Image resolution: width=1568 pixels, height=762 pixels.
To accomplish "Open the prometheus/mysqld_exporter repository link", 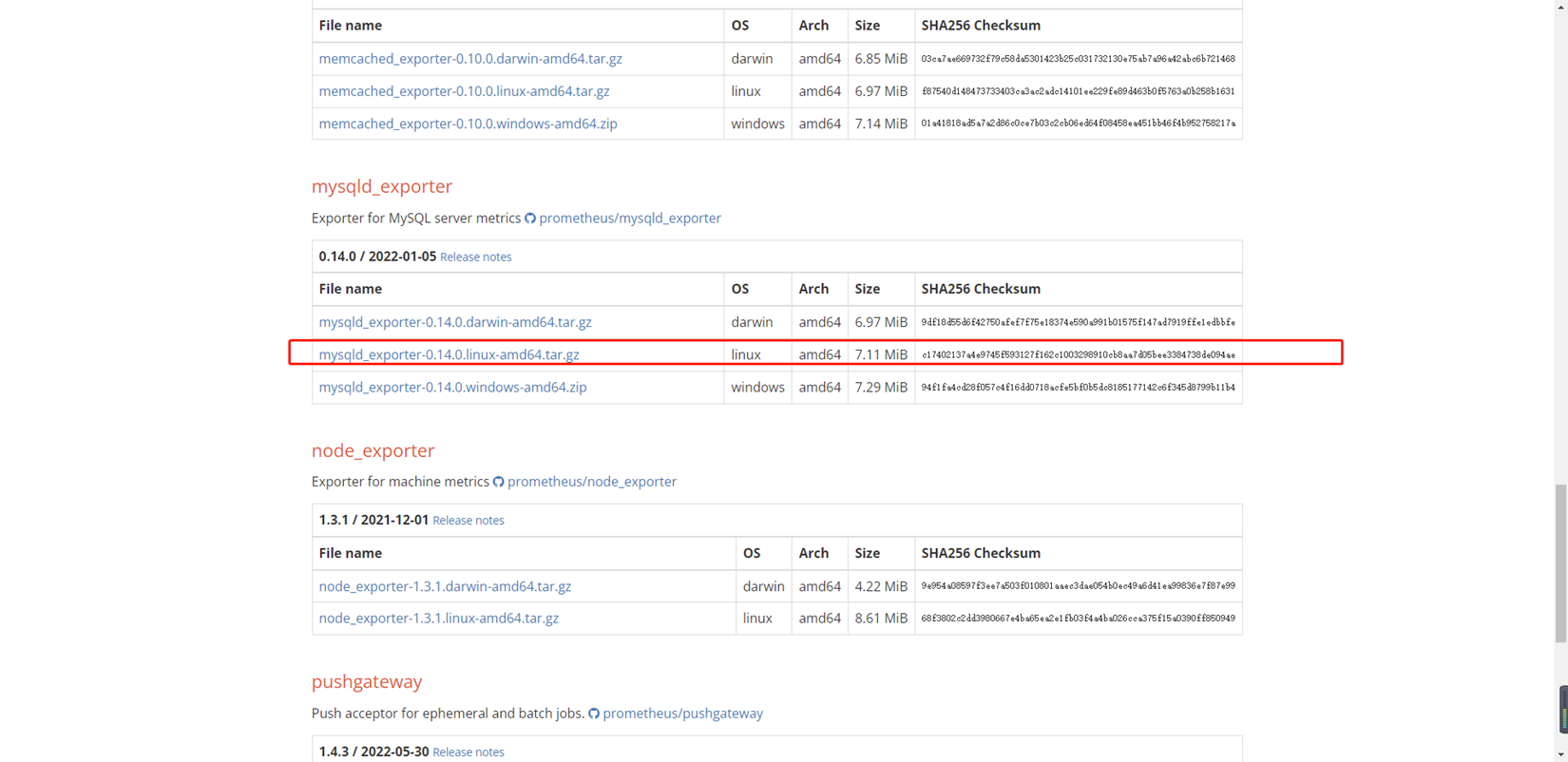I will coord(629,219).
